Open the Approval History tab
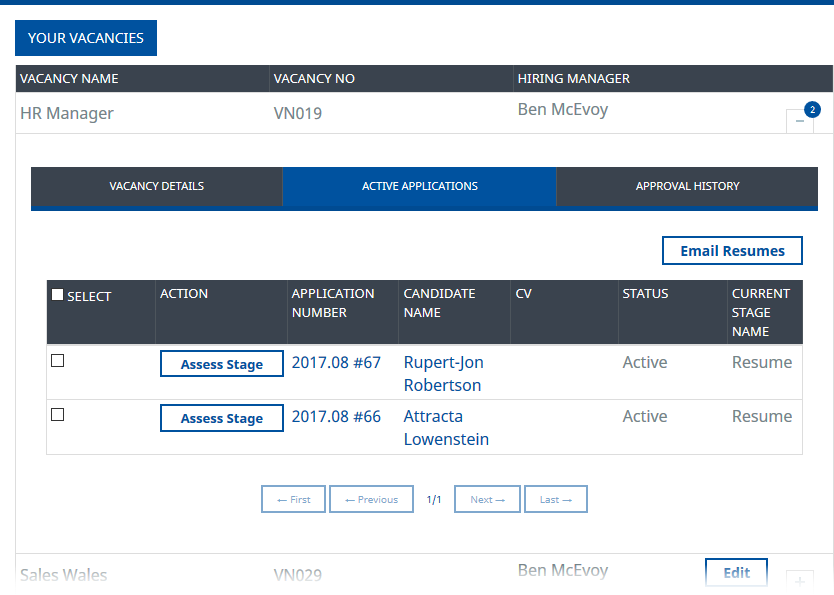The width and height of the screenshot is (834, 595). [x=687, y=186]
